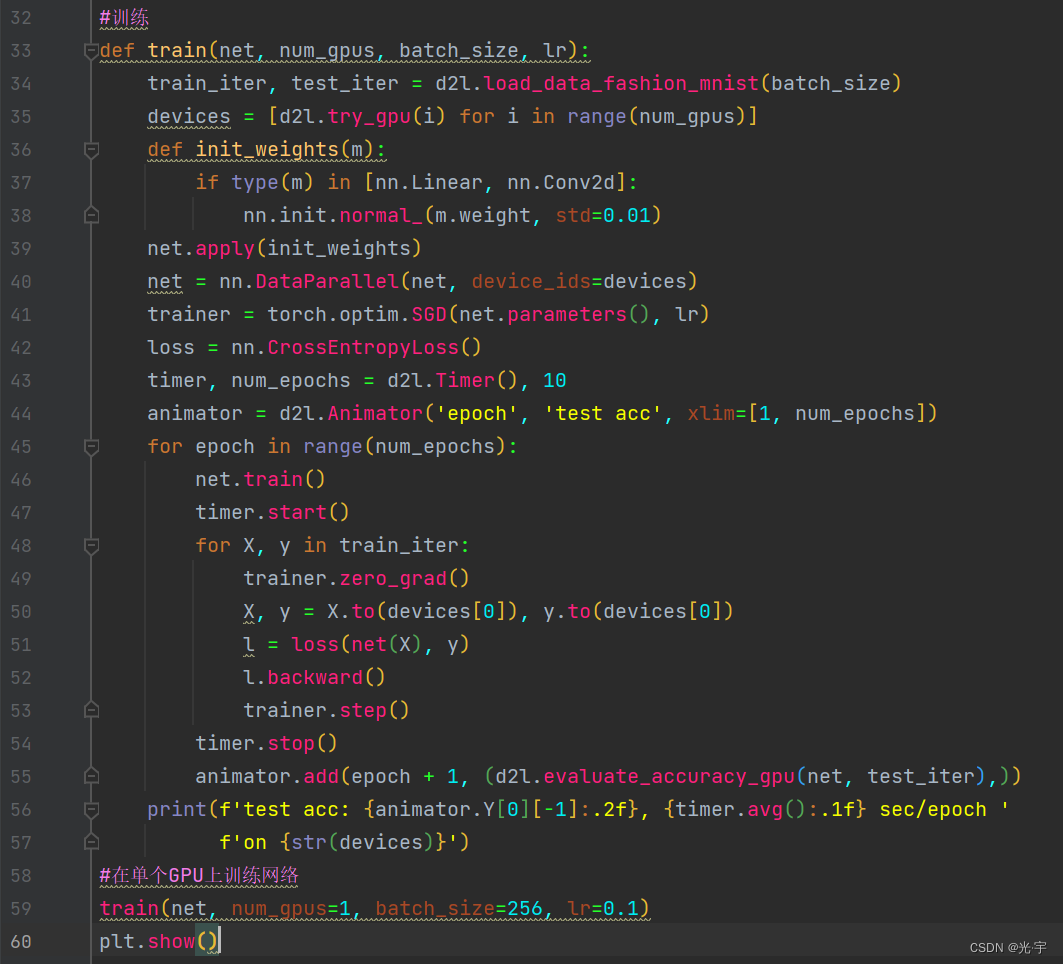Click 'backward' on line 52
Viewport: 1063px width, 964px height.
[315, 677]
